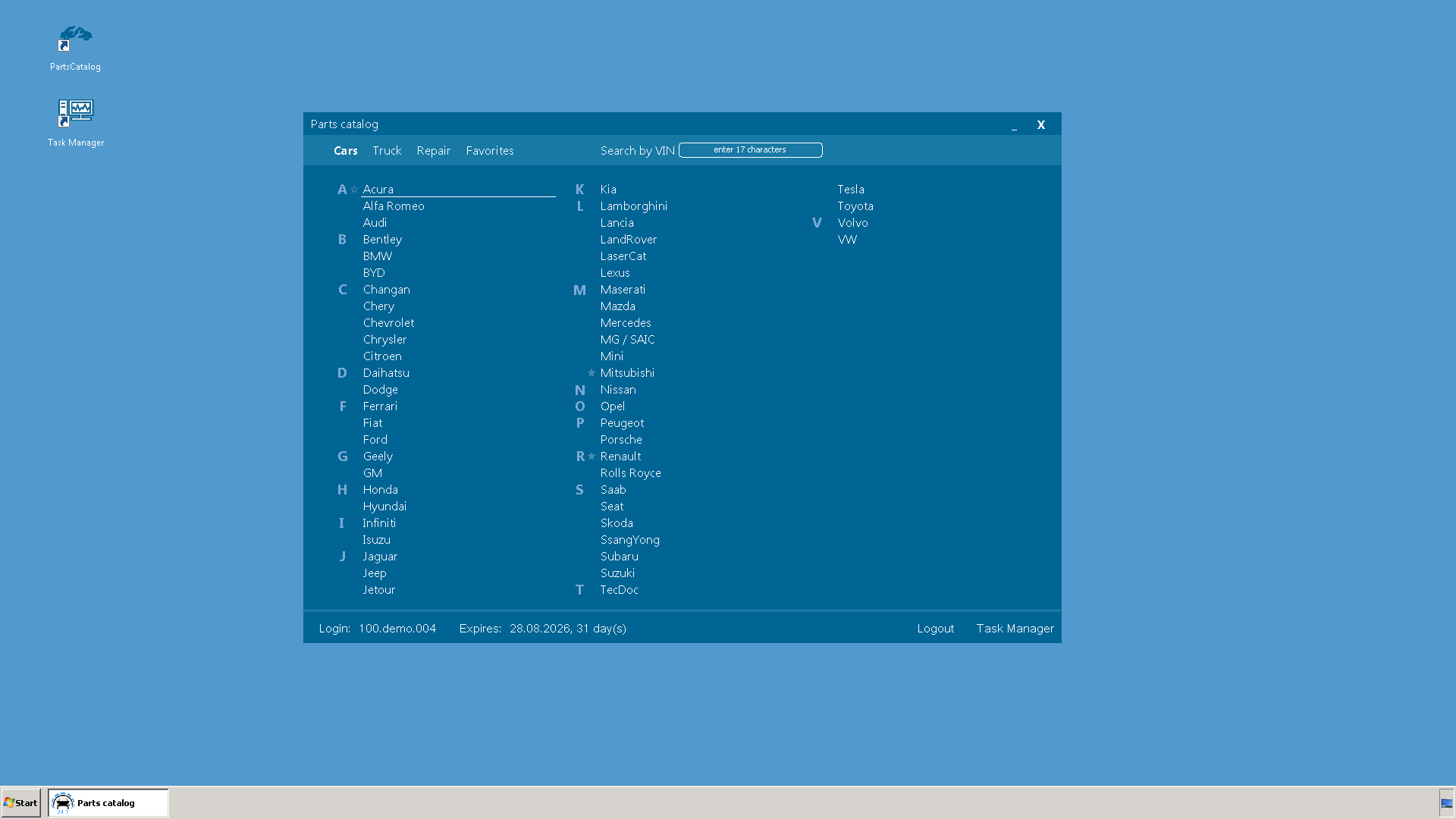The width and height of the screenshot is (1456, 819).
Task: Pick Geely from the list
Action: (378, 457)
